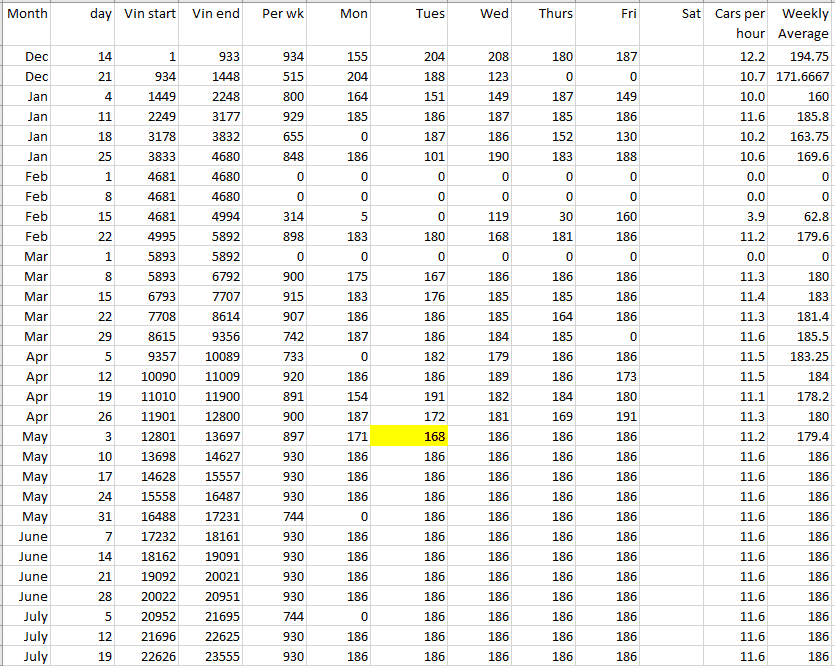The width and height of the screenshot is (835, 666).
Task: Select the Vin end value 23555
Action: pyautogui.click(x=214, y=657)
